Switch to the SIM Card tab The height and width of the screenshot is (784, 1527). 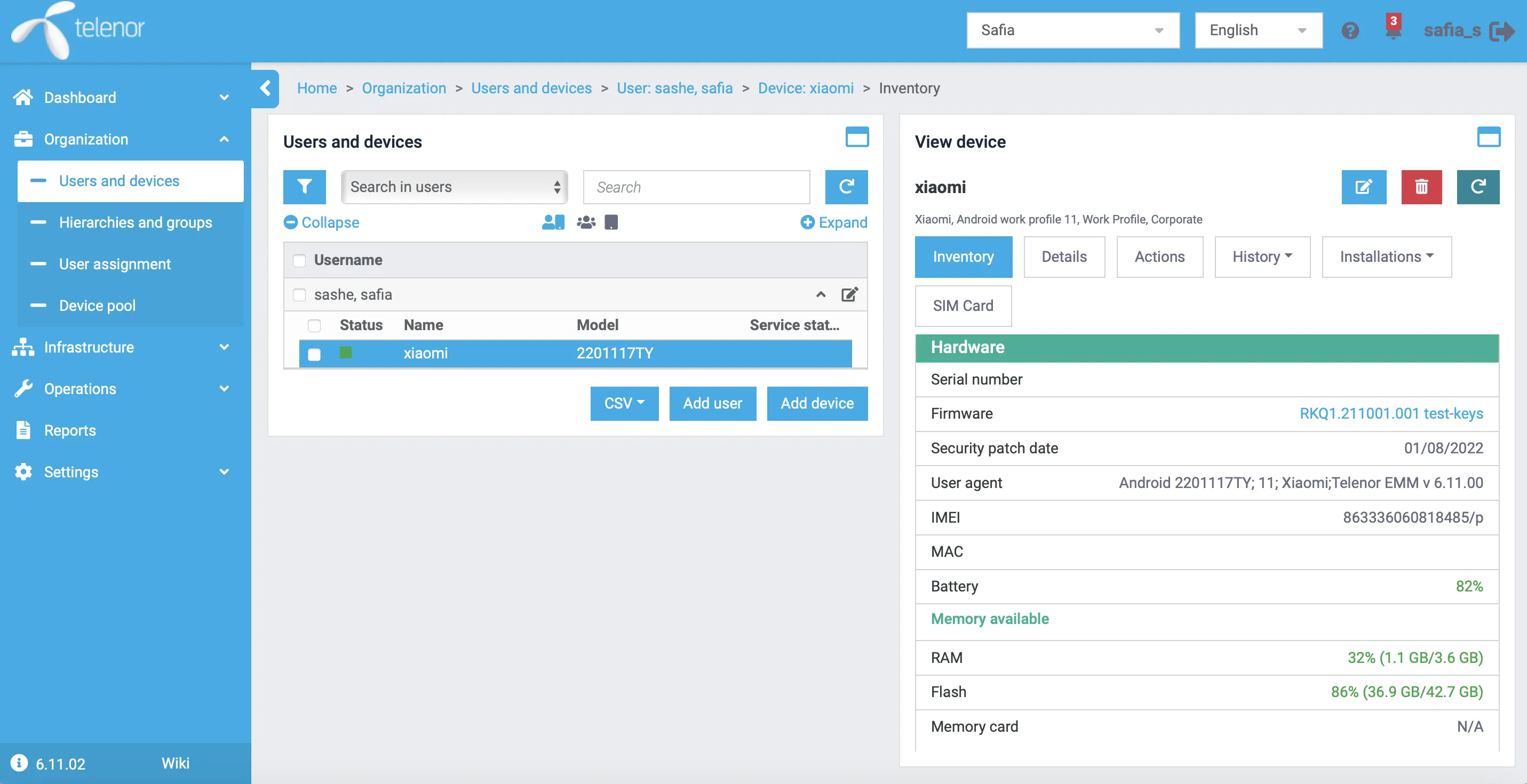pyautogui.click(x=963, y=306)
